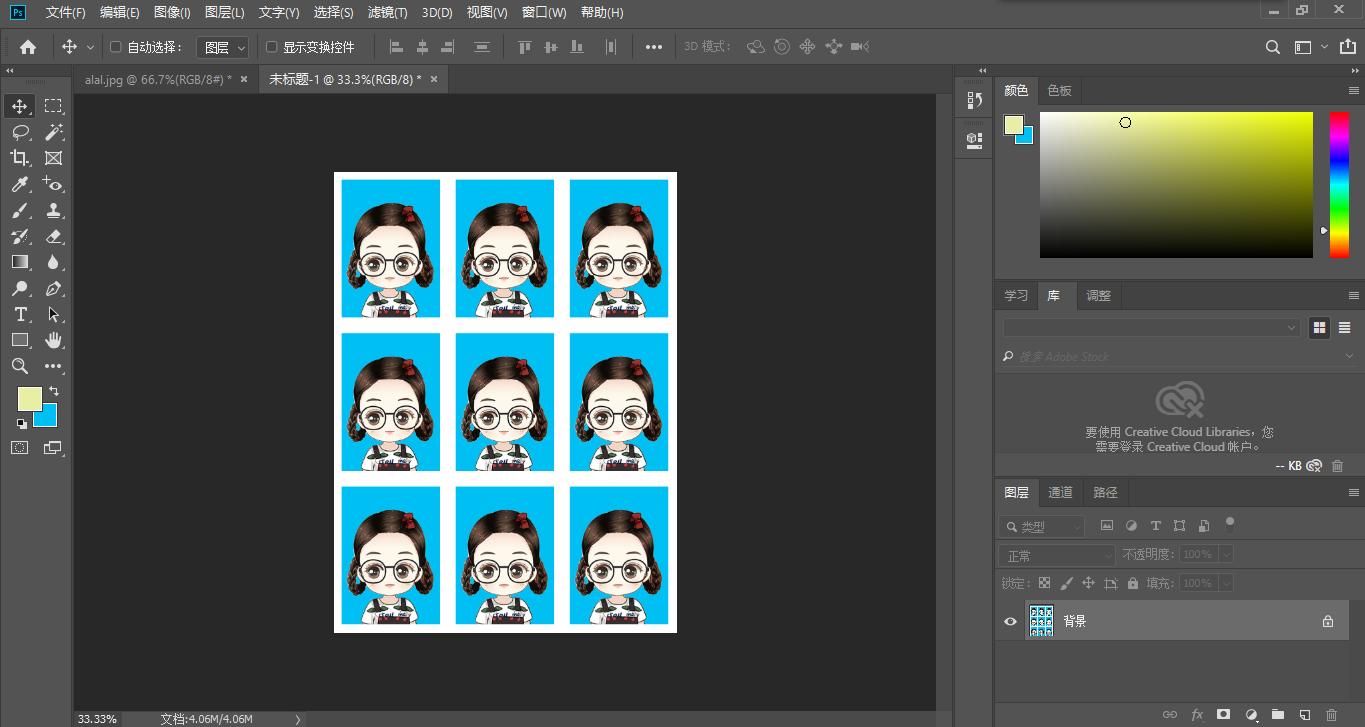Select the Zoom tool

pyautogui.click(x=19, y=366)
